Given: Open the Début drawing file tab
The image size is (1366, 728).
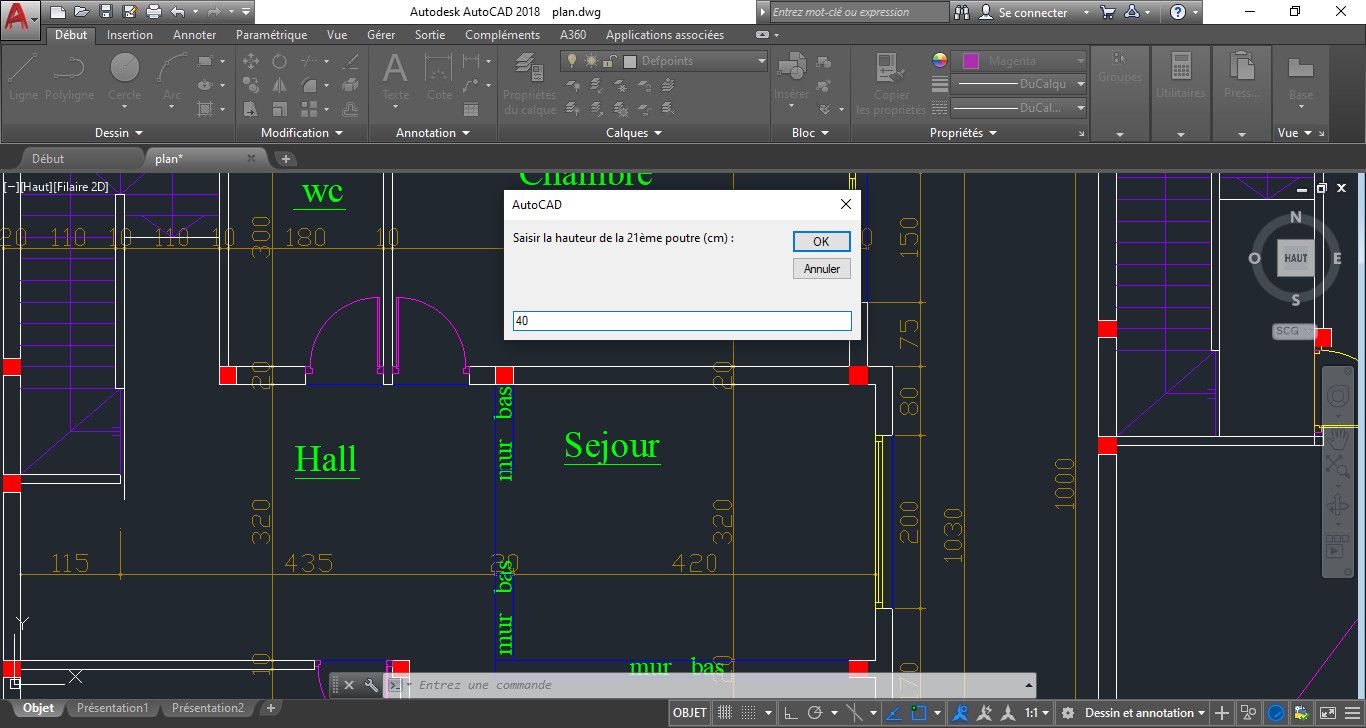Looking at the screenshot, I should click(48, 158).
